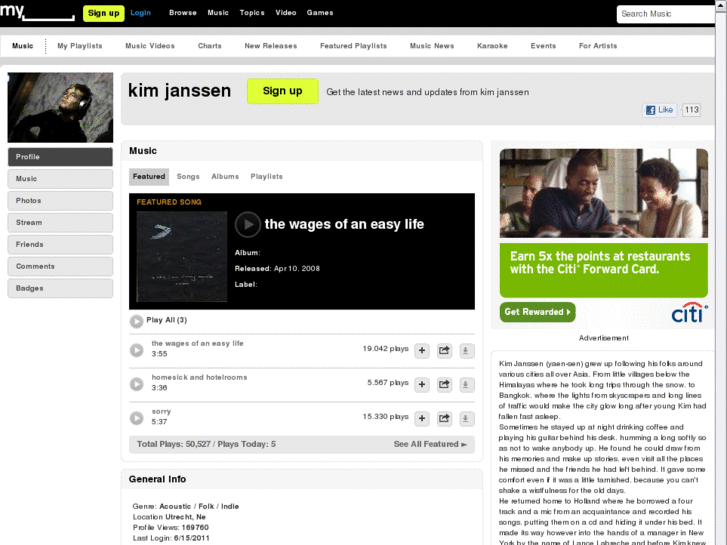Image resolution: width=727 pixels, height=545 pixels.
Task: Click 'homesick and hotelrooms' song title
Action: 199,377
